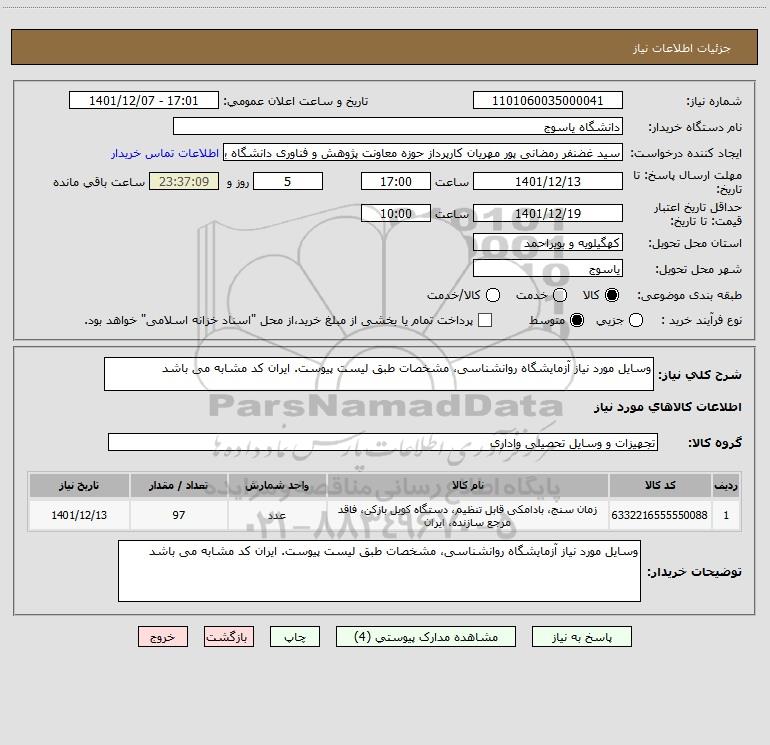Click the بازگشت back button

[x=229, y=636]
